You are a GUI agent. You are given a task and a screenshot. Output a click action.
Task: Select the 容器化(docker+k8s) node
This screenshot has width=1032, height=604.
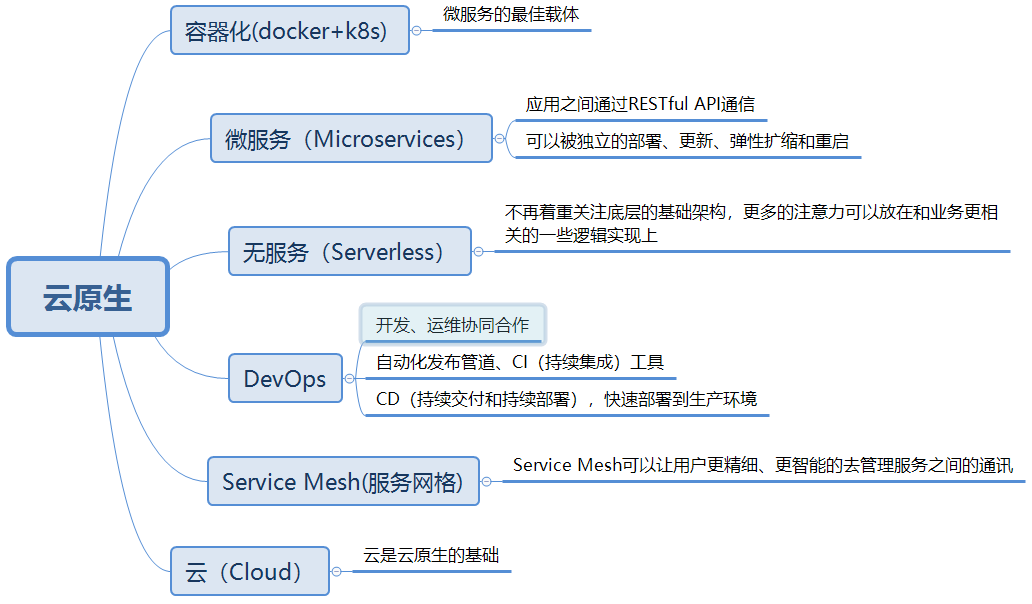(290, 31)
